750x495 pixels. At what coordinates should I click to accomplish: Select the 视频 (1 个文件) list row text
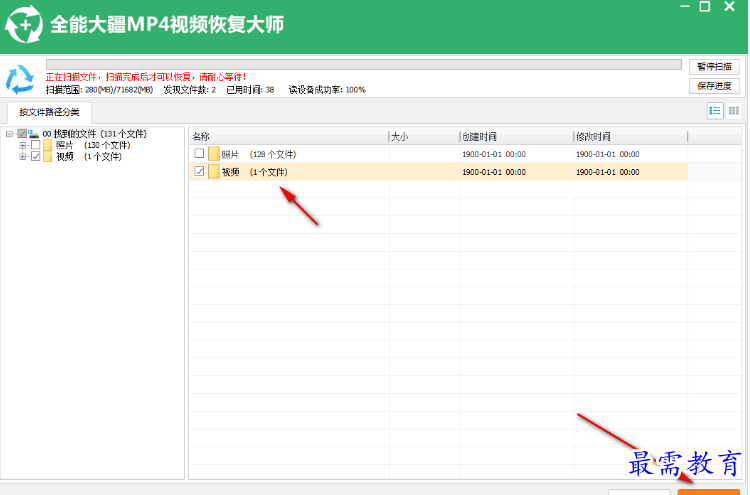click(x=254, y=172)
